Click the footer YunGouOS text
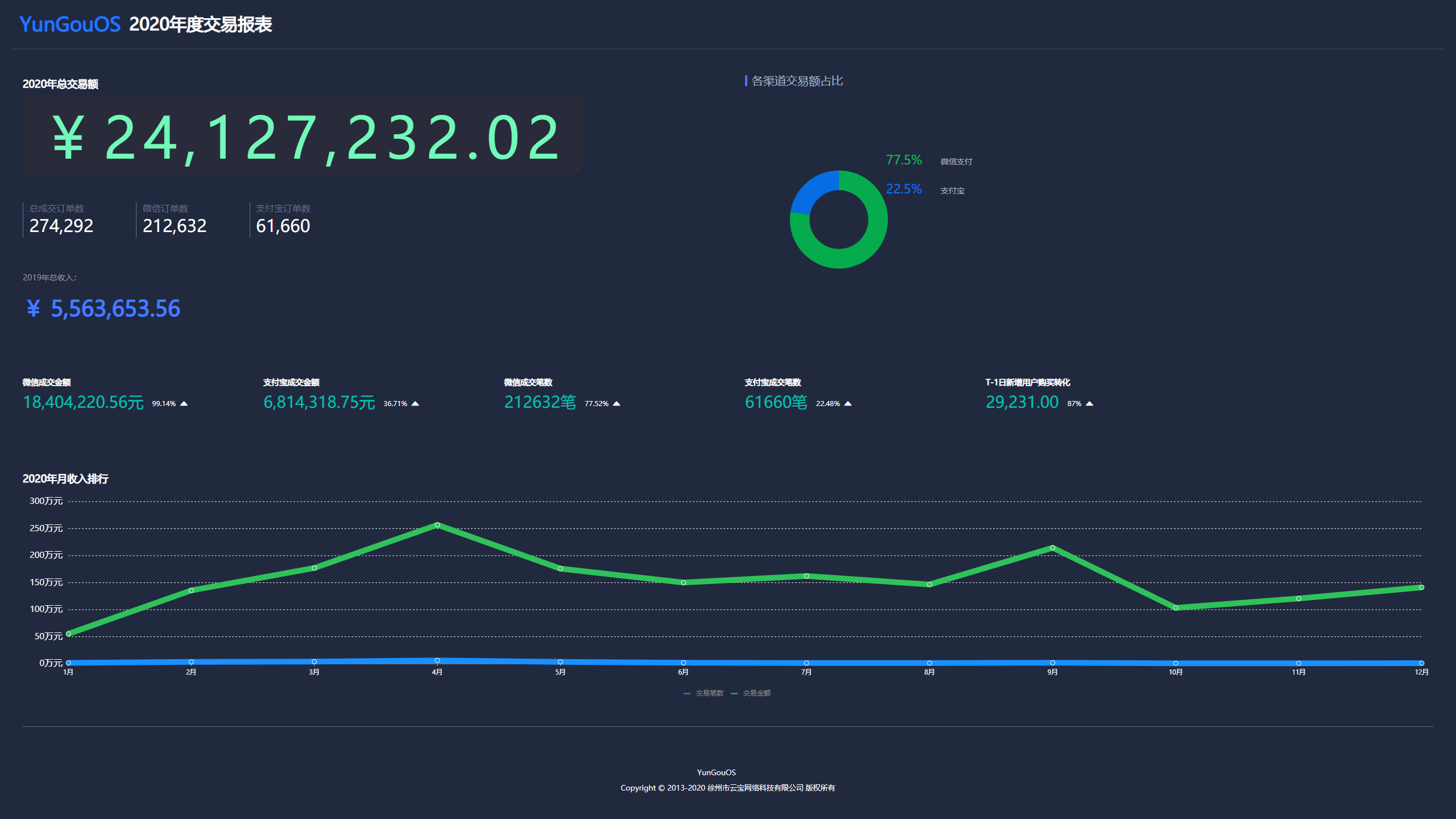 click(717, 772)
